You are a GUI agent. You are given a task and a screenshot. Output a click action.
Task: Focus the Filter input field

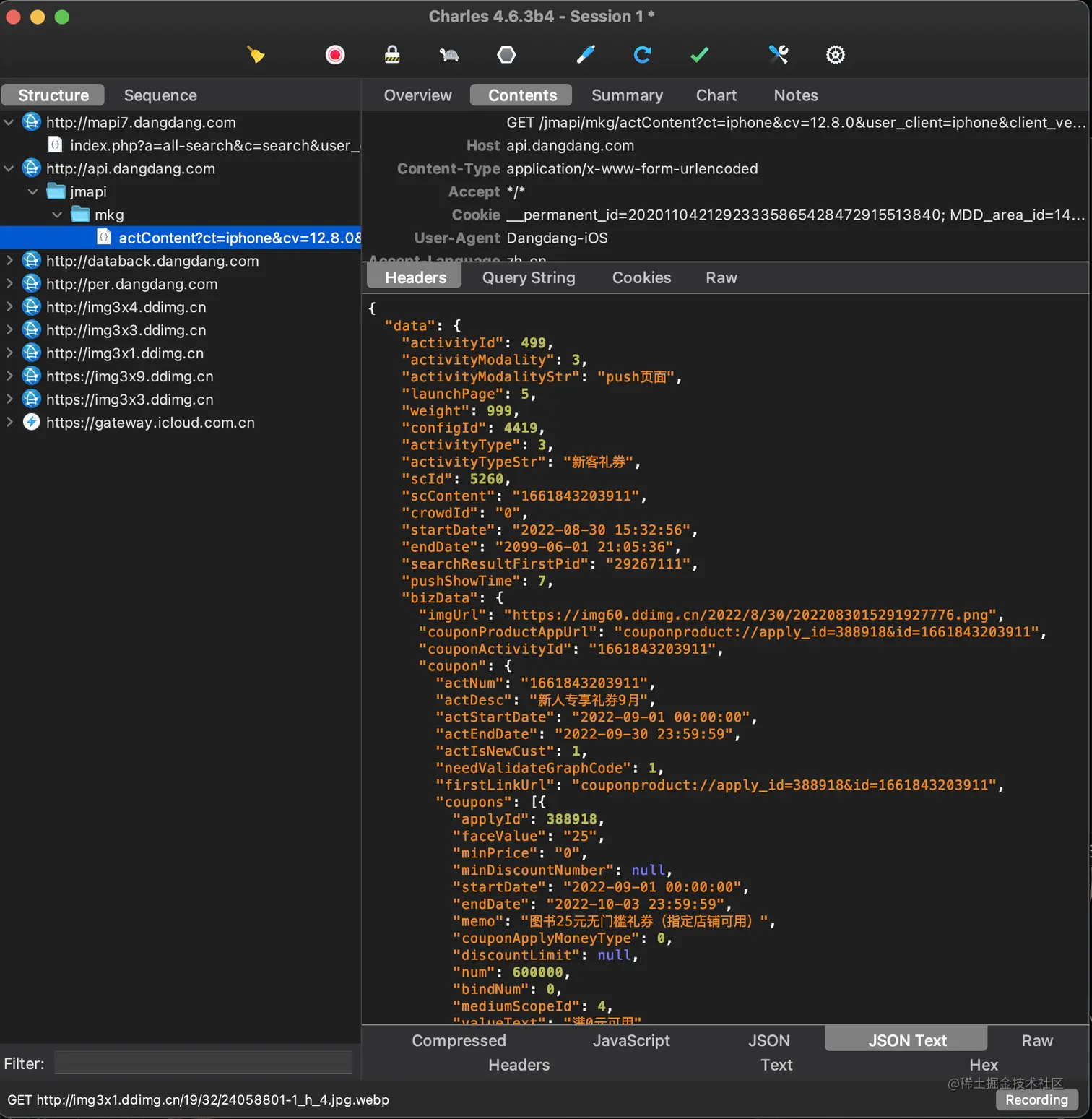click(x=204, y=1063)
